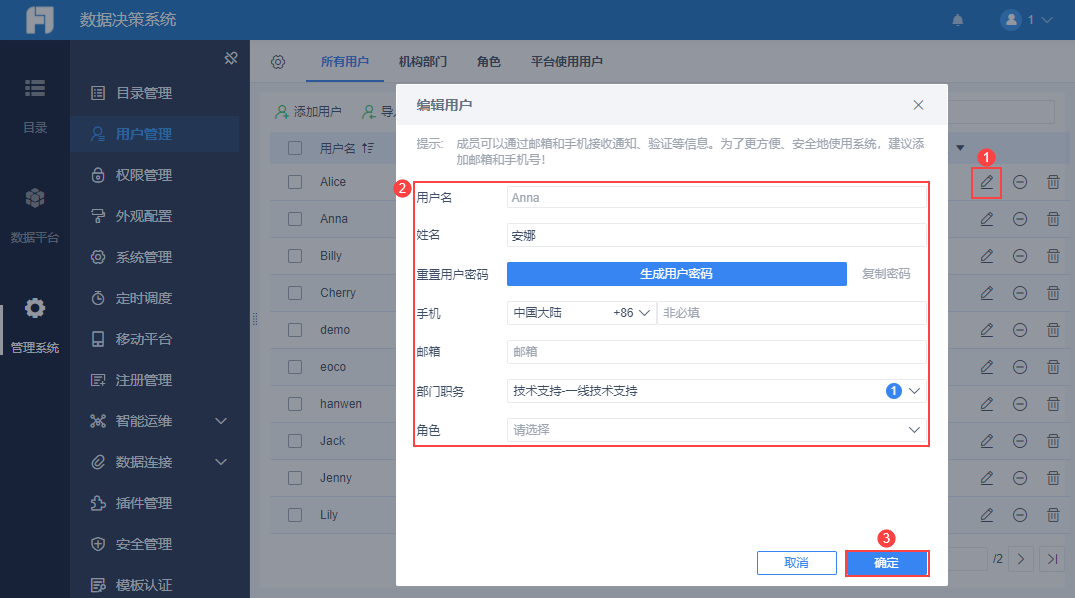1075x598 pixels.
Task: Delete user Lily with trash icon
Action: pyautogui.click(x=1053, y=516)
